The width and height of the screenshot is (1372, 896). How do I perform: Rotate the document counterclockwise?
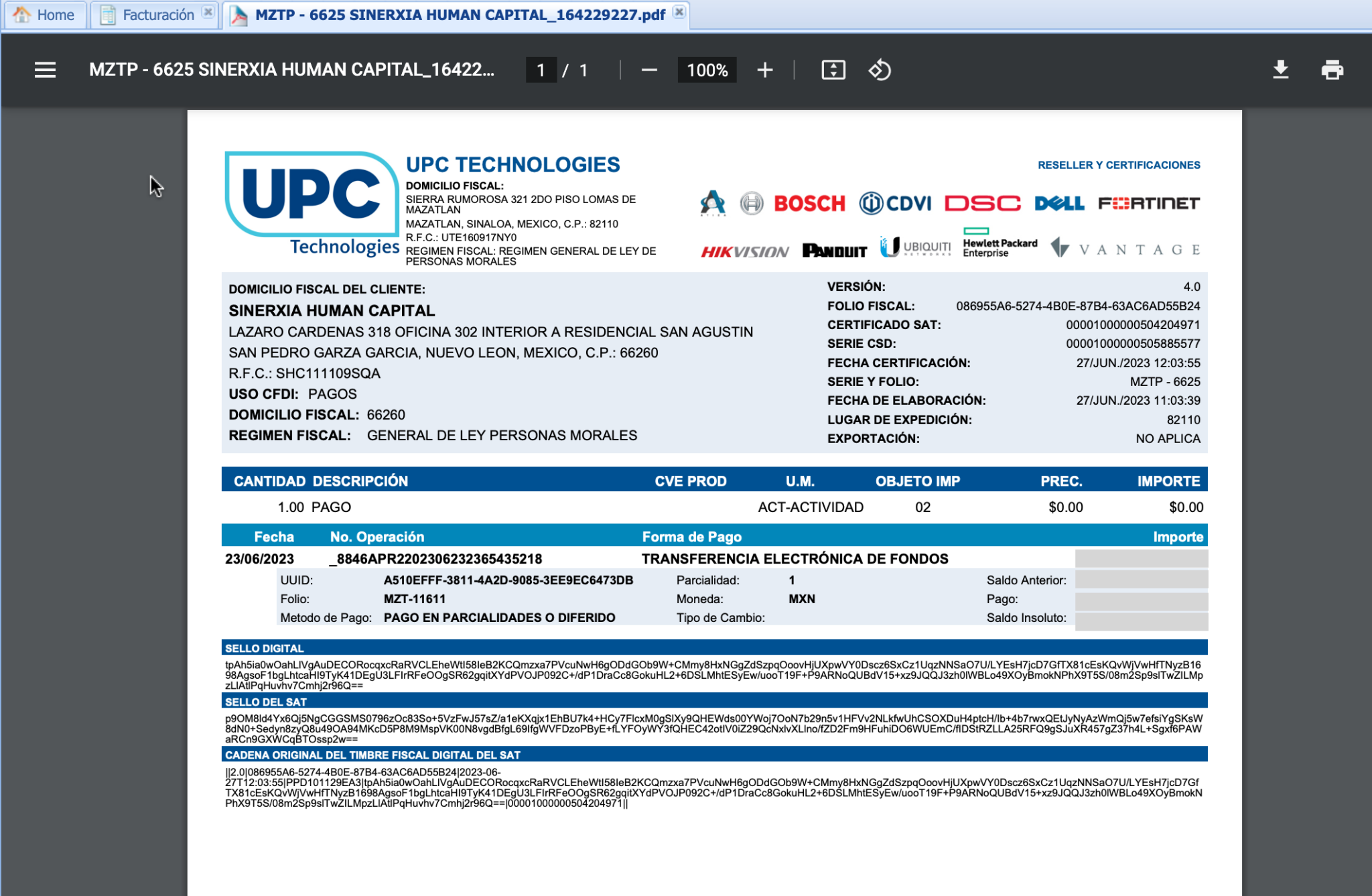880,70
